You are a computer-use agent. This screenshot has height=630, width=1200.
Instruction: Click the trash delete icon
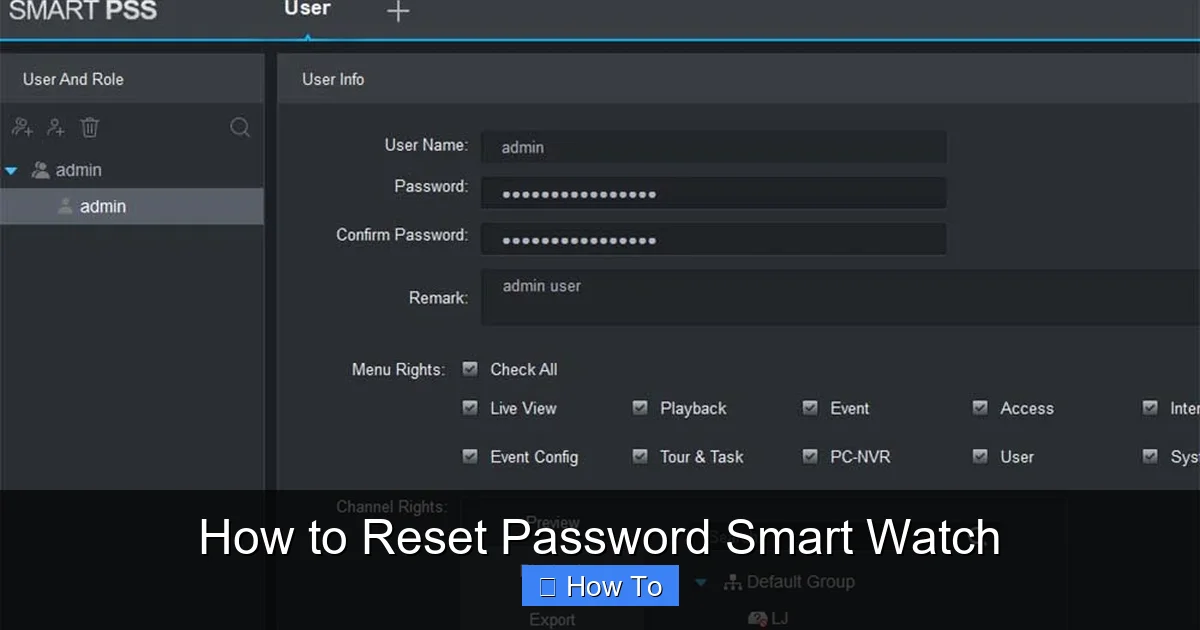point(90,127)
